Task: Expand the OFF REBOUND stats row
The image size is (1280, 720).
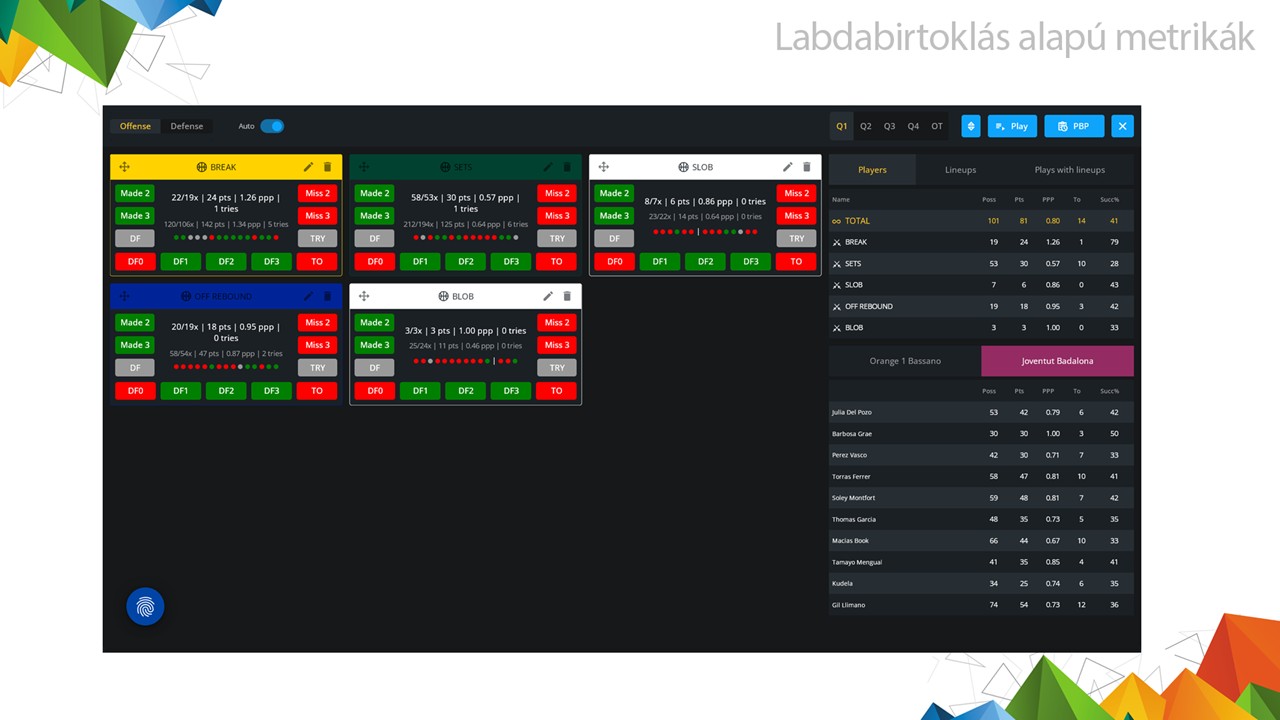Action: [837, 307]
